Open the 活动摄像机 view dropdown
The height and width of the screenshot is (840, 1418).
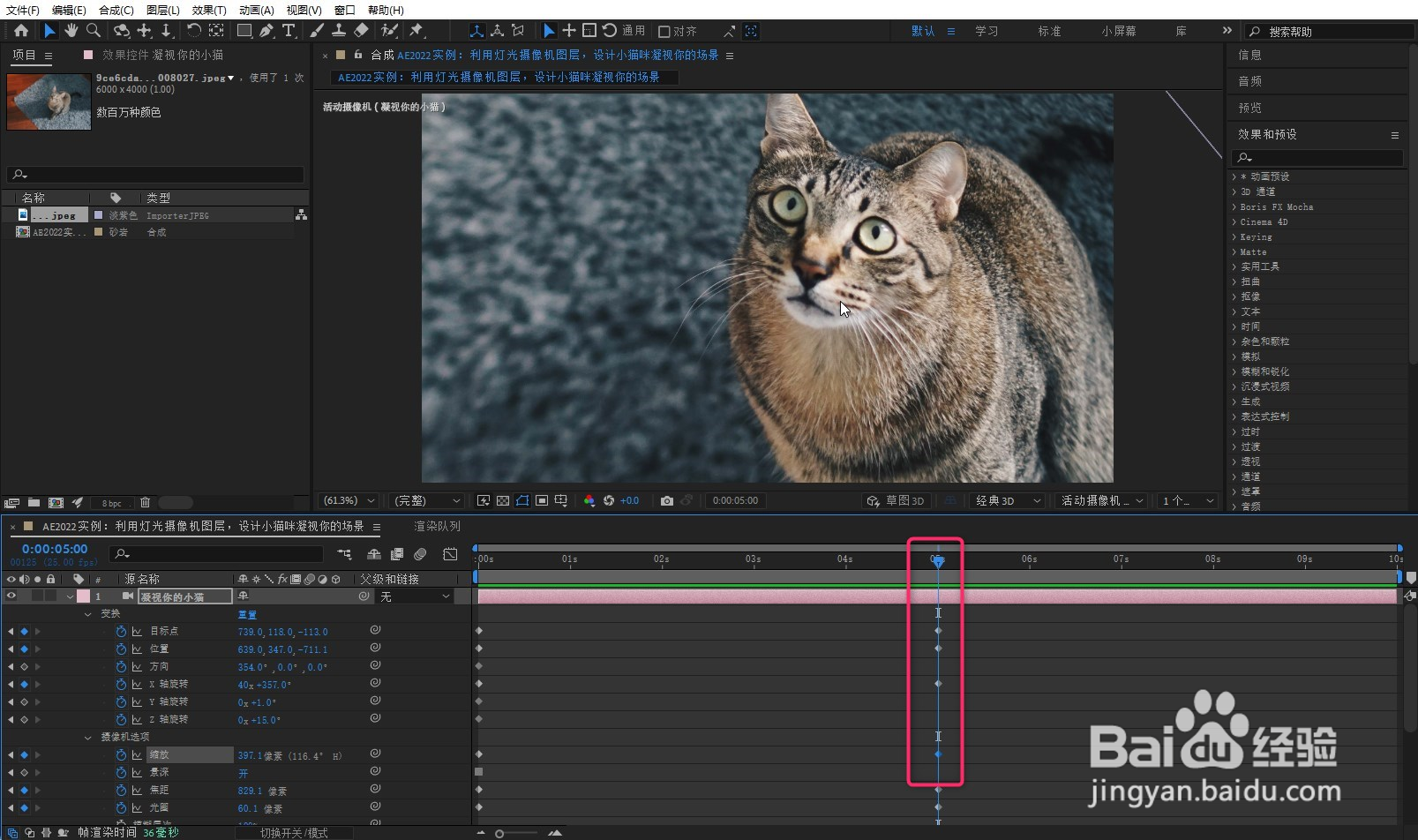(x=1101, y=500)
